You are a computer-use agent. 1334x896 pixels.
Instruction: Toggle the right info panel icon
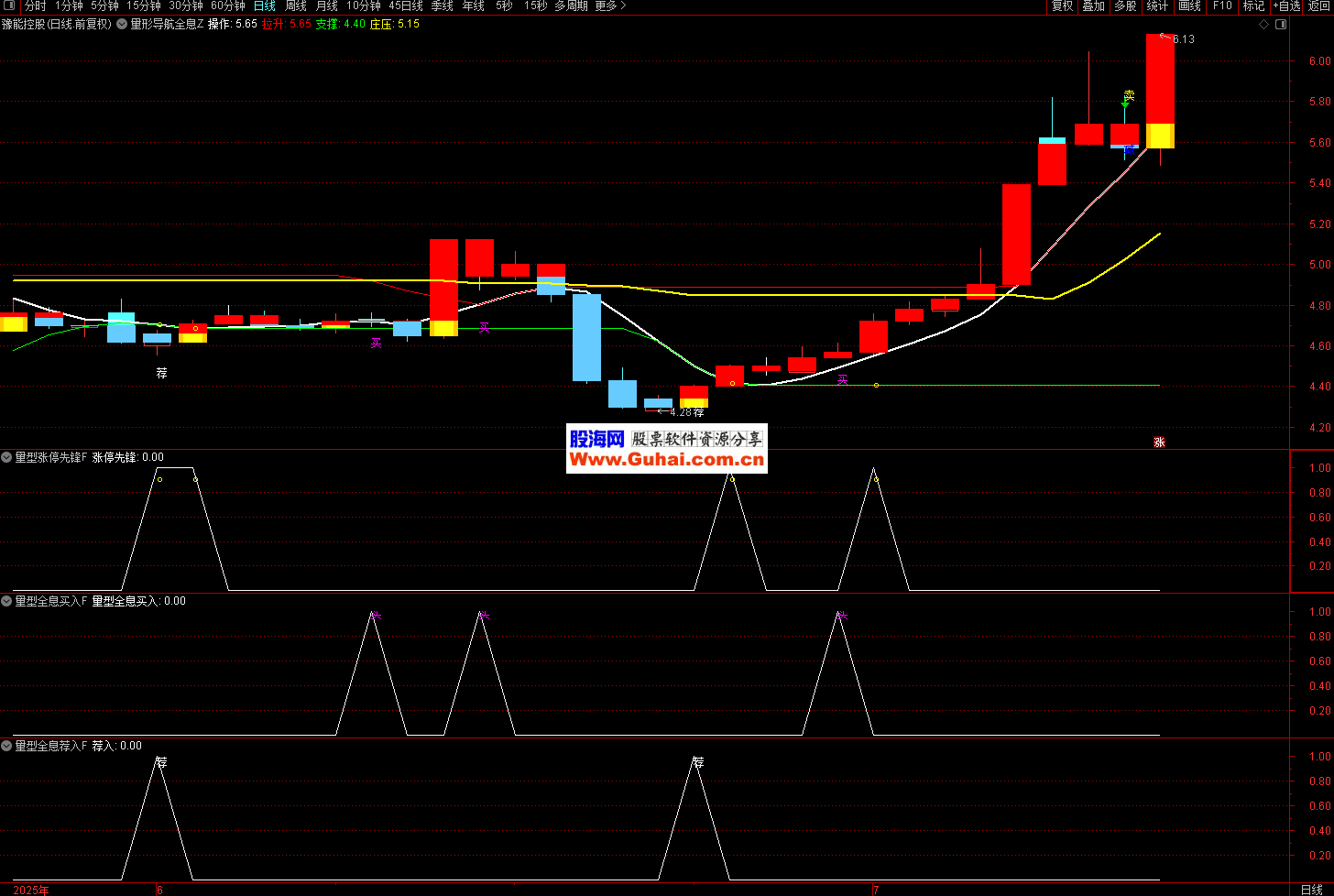coord(1281,25)
